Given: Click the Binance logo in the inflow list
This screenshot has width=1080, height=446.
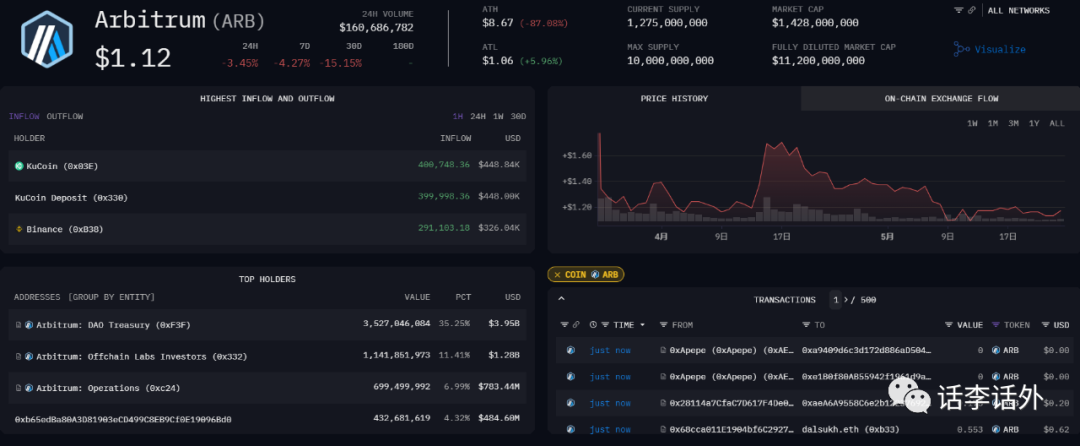Looking at the screenshot, I should (x=19, y=229).
